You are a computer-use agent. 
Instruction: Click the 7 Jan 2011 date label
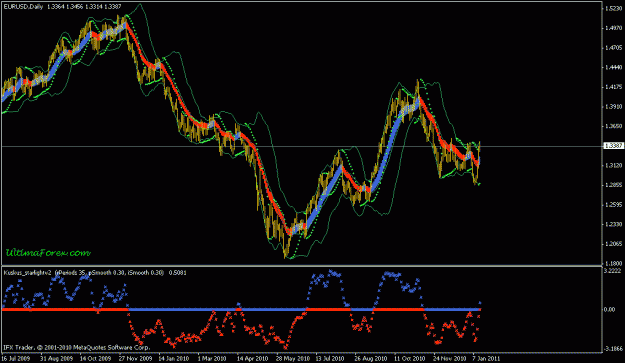tap(486, 358)
